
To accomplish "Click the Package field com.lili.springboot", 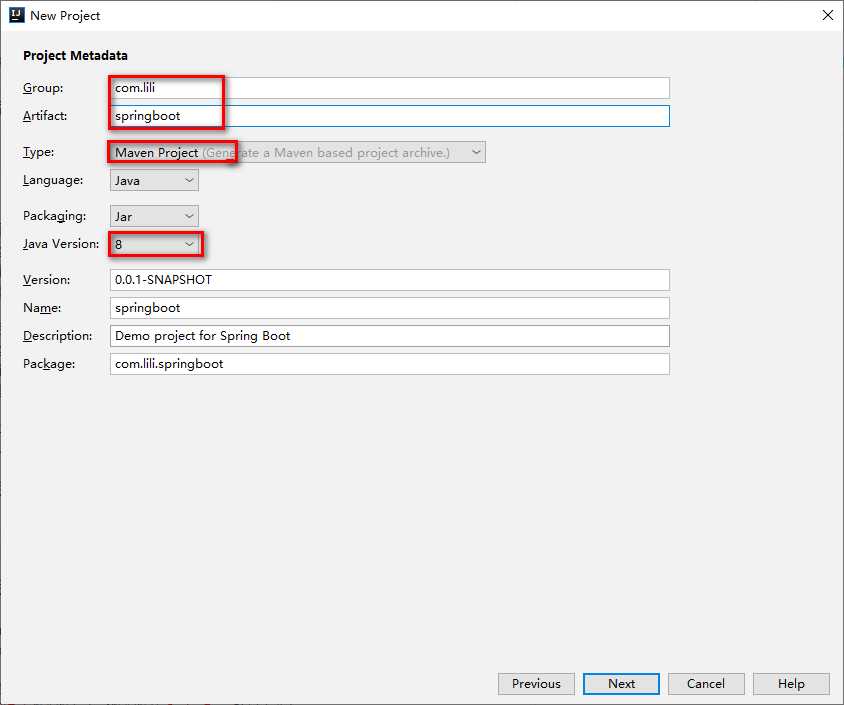I will [390, 364].
